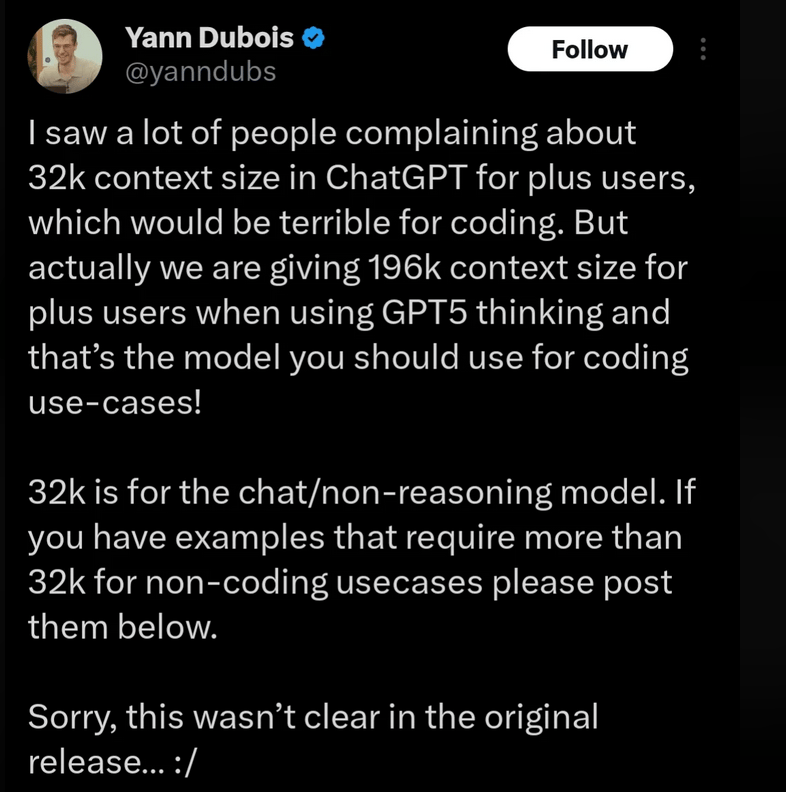Screen dimensions: 786x792
Task: Follow Yann Dubois
Action: coord(590,49)
